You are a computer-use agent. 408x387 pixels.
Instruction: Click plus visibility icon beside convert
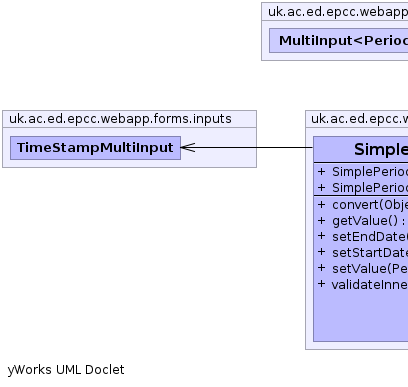pos(321,204)
